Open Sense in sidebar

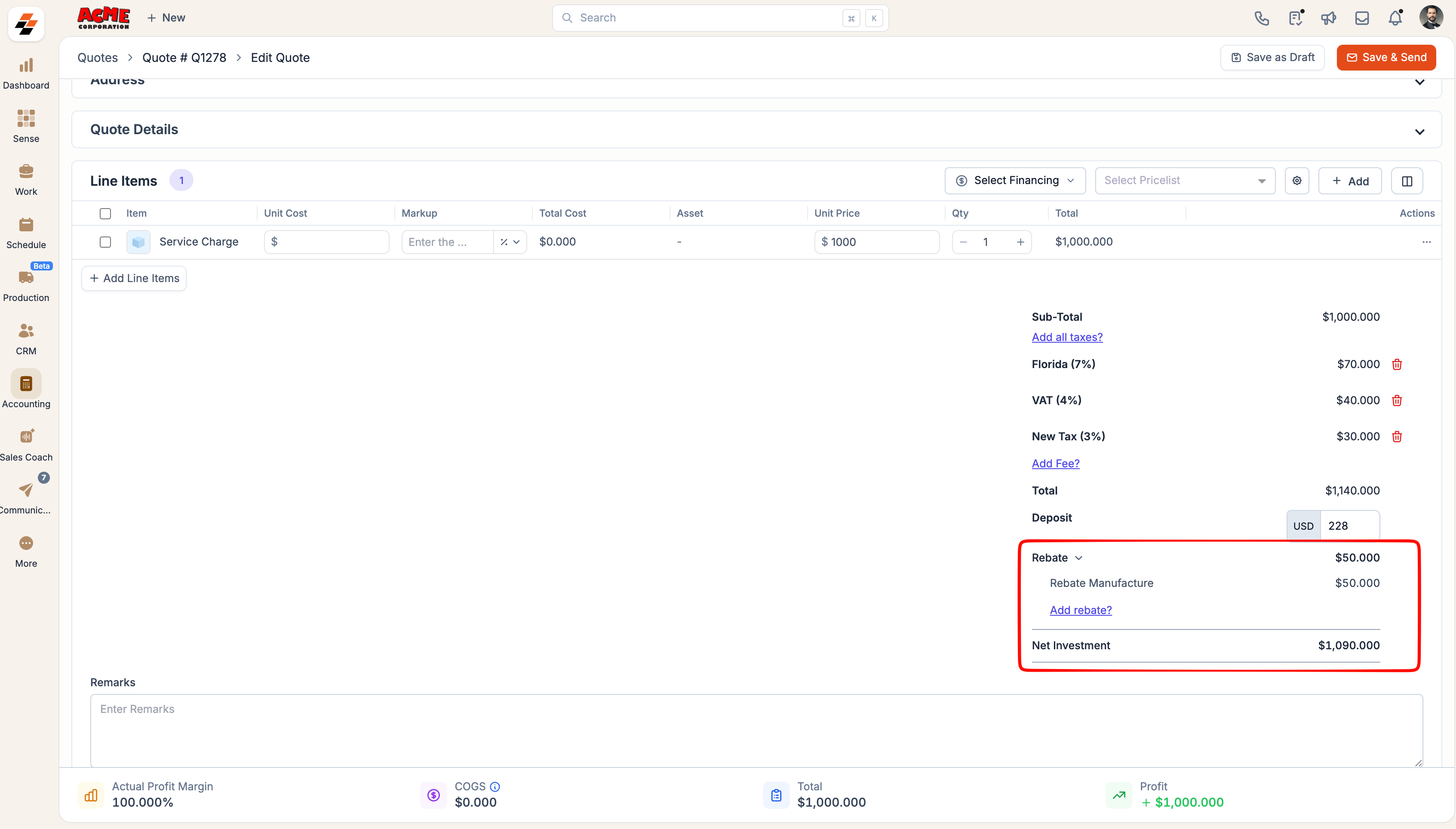(x=26, y=126)
